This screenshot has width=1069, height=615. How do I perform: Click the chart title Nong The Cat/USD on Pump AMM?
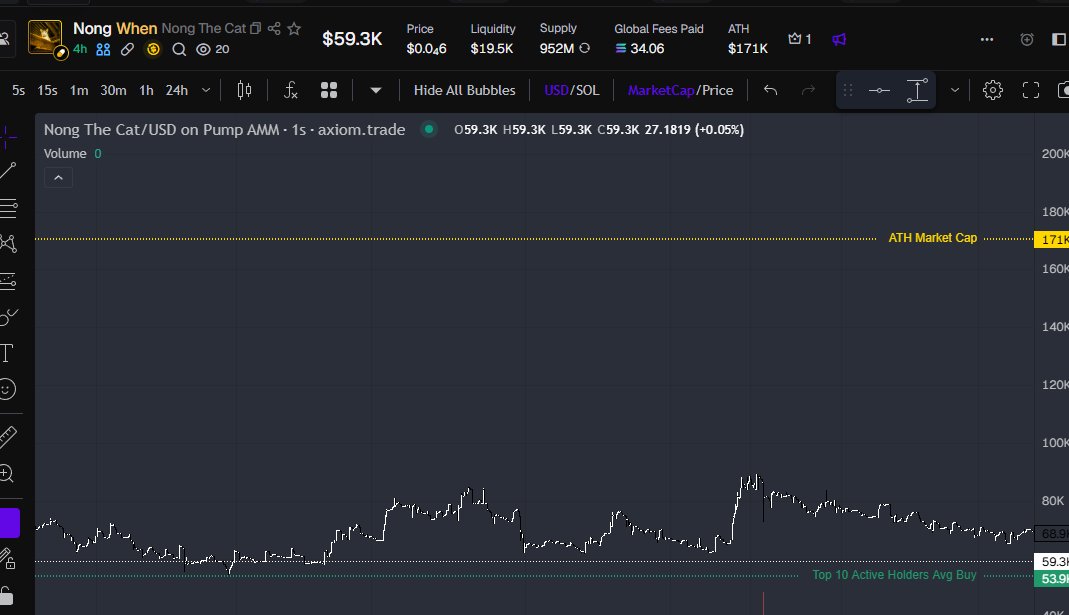tap(163, 130)
